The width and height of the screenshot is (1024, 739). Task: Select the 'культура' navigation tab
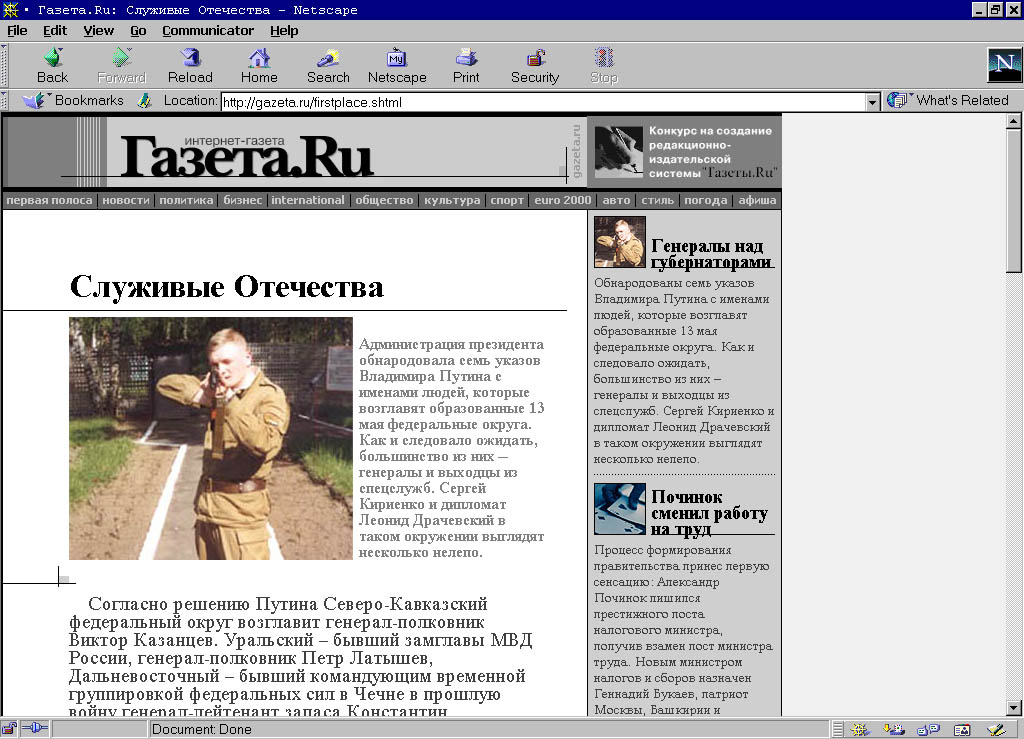coord(452,200)
